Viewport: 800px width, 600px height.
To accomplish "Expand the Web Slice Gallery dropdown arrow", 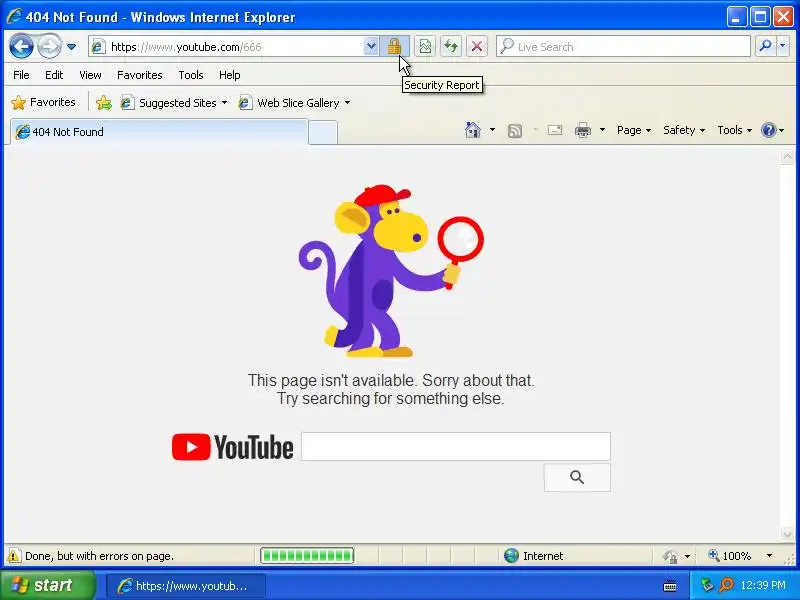I will 347,103.
